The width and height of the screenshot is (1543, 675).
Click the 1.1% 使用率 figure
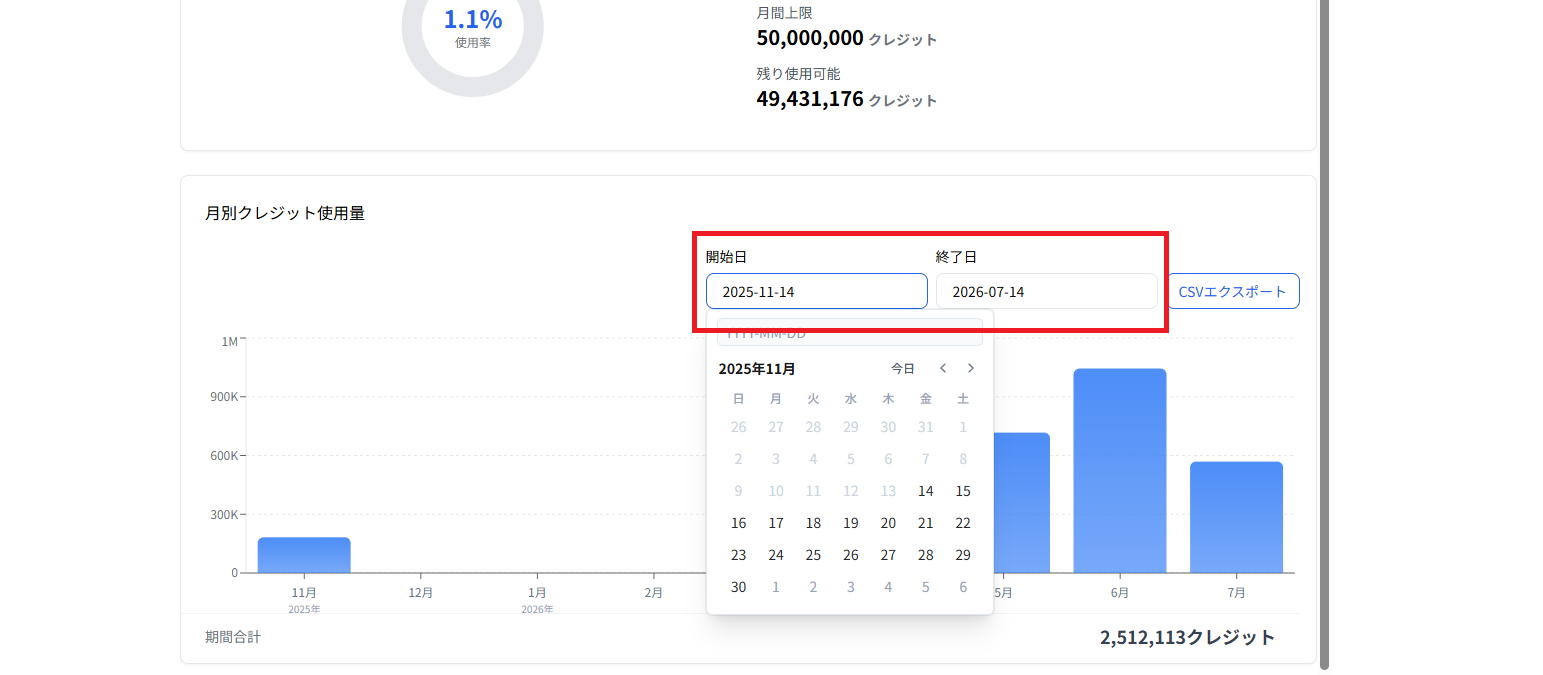pos(473,19)
